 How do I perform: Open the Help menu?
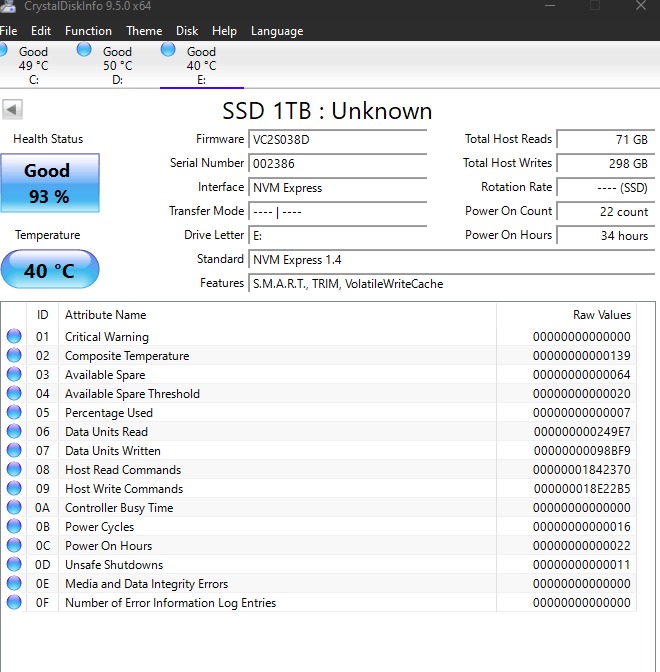click(224, 31)
